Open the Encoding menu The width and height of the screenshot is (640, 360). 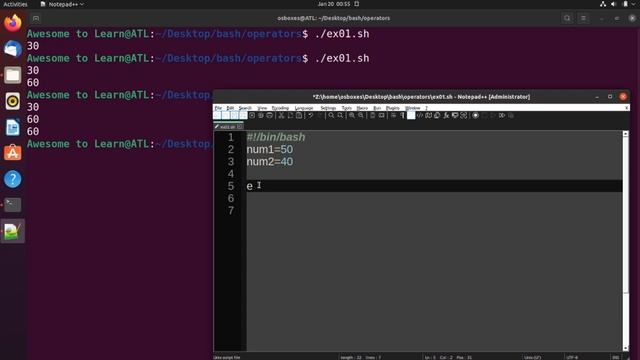(x=280, y=108)
